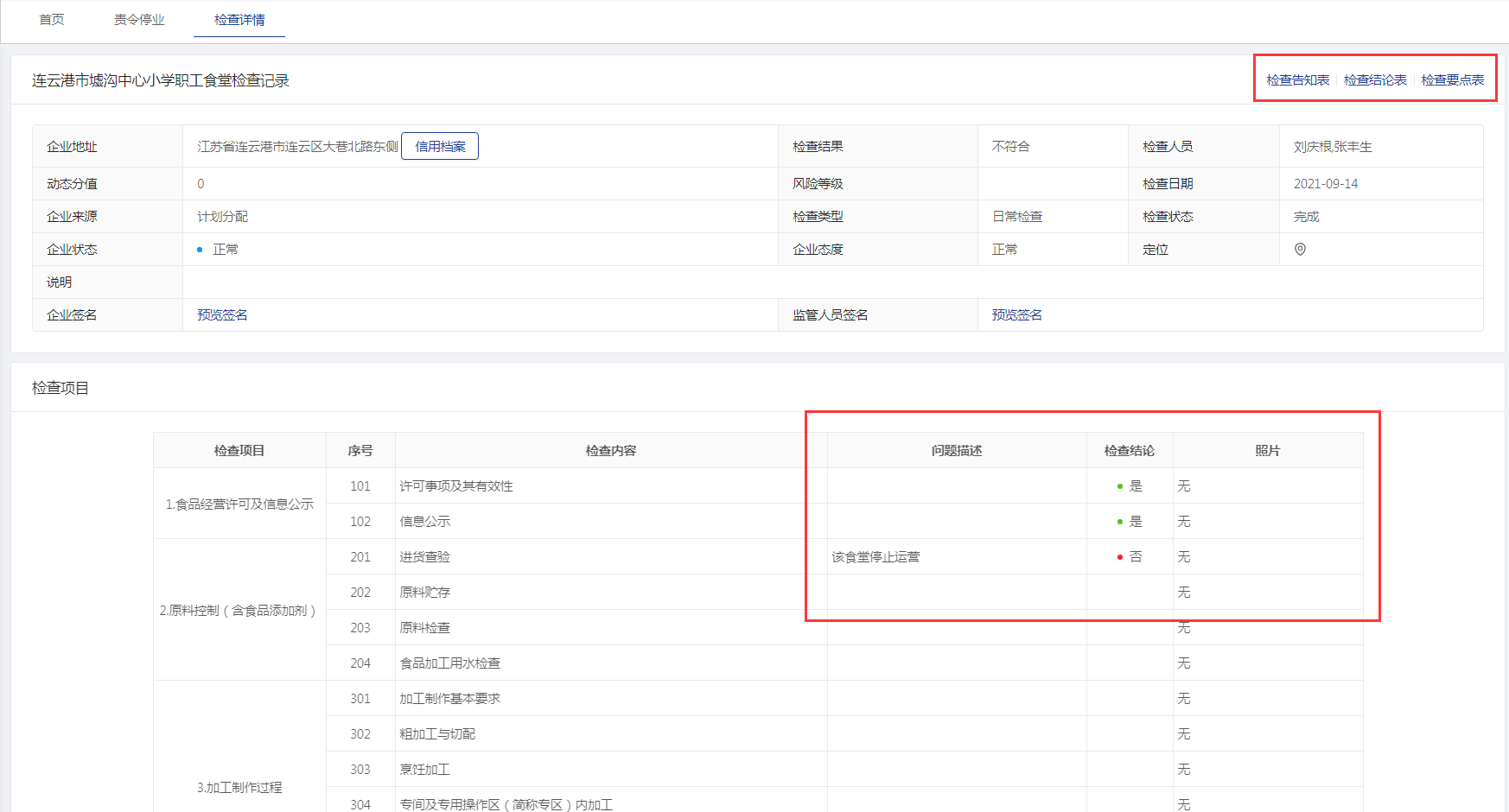This screenshot has height=812, width=1509.
Task: Click the 进货查验 inspection item
Action: point(424,557)
